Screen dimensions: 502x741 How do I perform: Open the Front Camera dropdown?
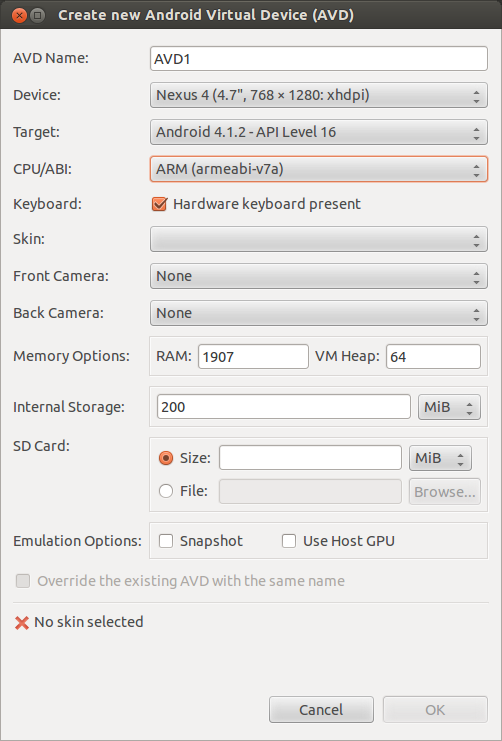click(x=319, y=276)
